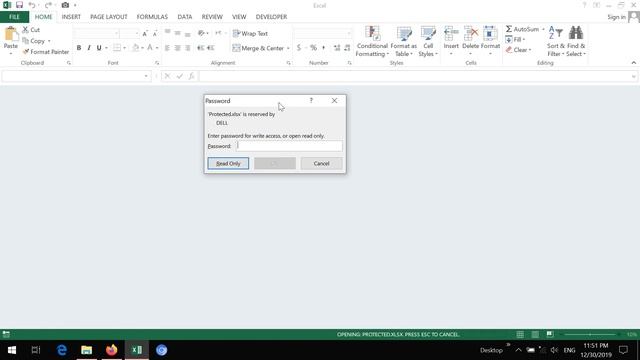640x360 pixels.
Task: Open Format as Table gallery
Action: (x=404, y=42)
